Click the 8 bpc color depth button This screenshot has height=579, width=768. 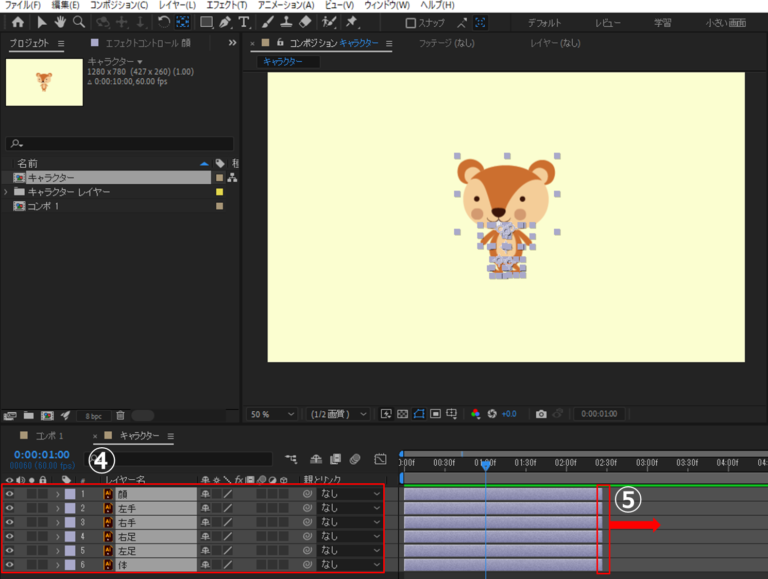[92, 415]
